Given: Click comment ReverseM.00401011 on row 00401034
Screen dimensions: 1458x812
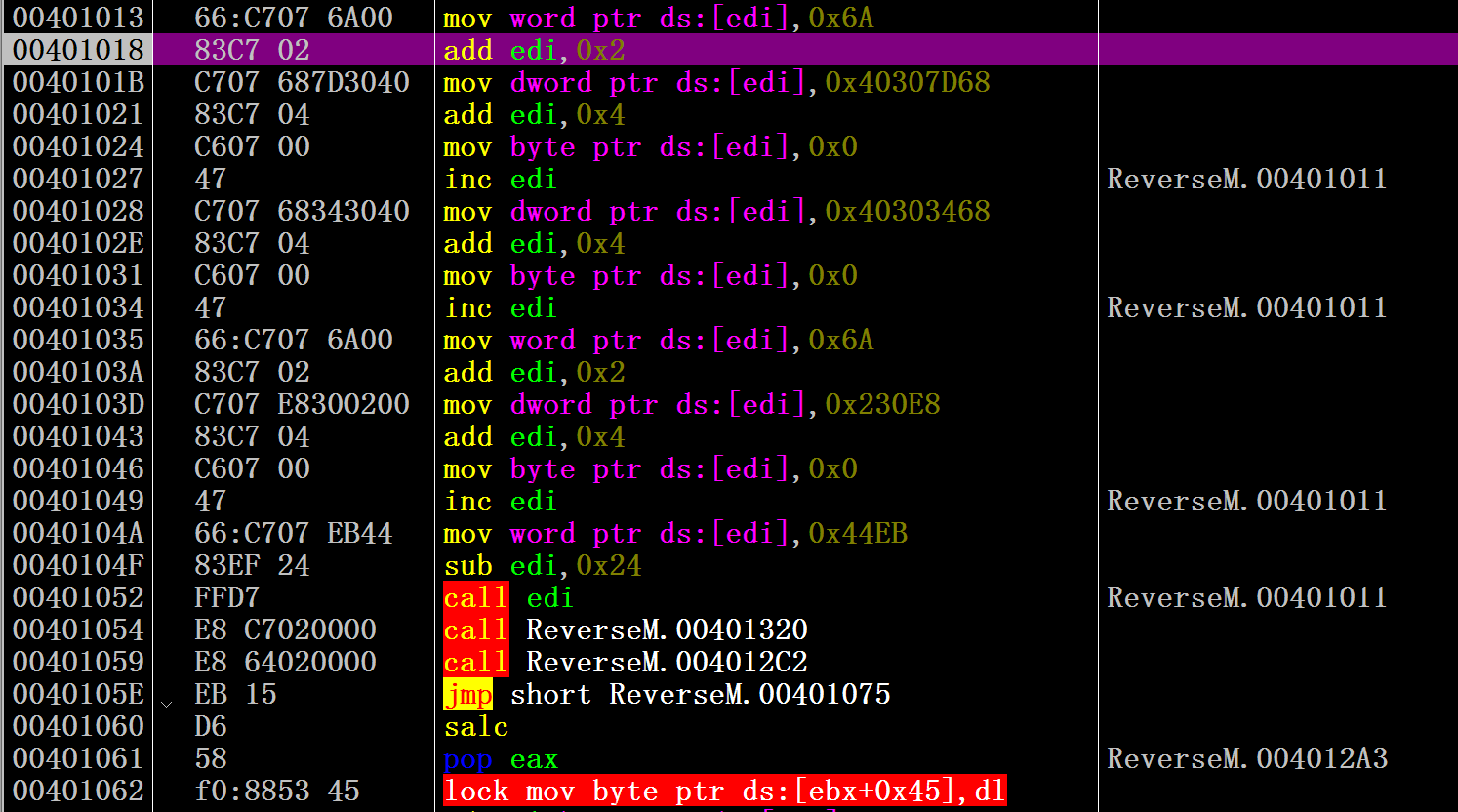Looking at the screenshot, I should 1247,307.
